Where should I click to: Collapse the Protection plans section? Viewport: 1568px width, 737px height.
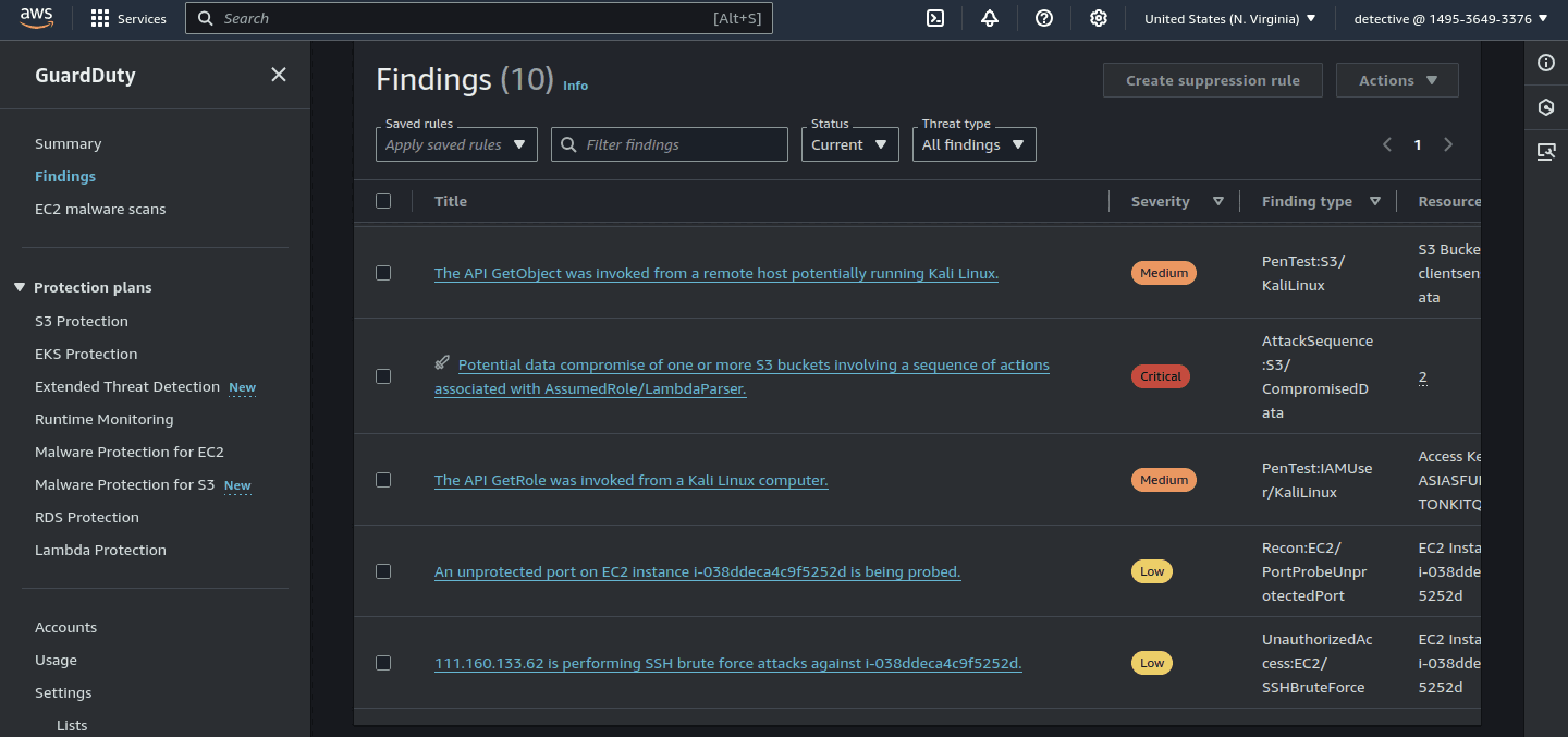click(20, 287)
